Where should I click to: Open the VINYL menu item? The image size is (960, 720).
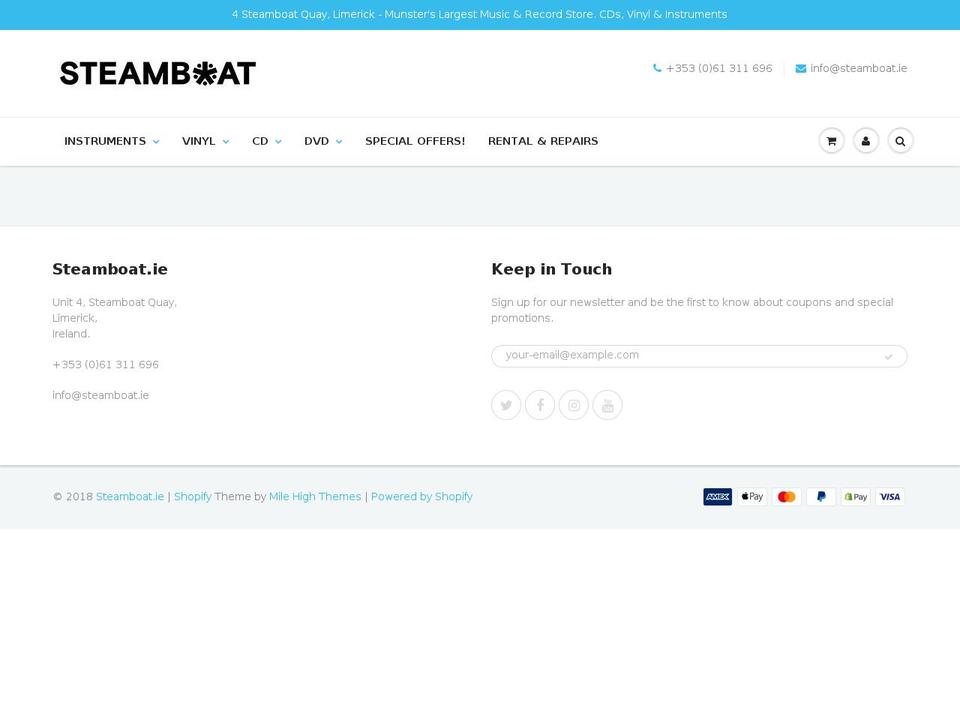click(198, 141)
